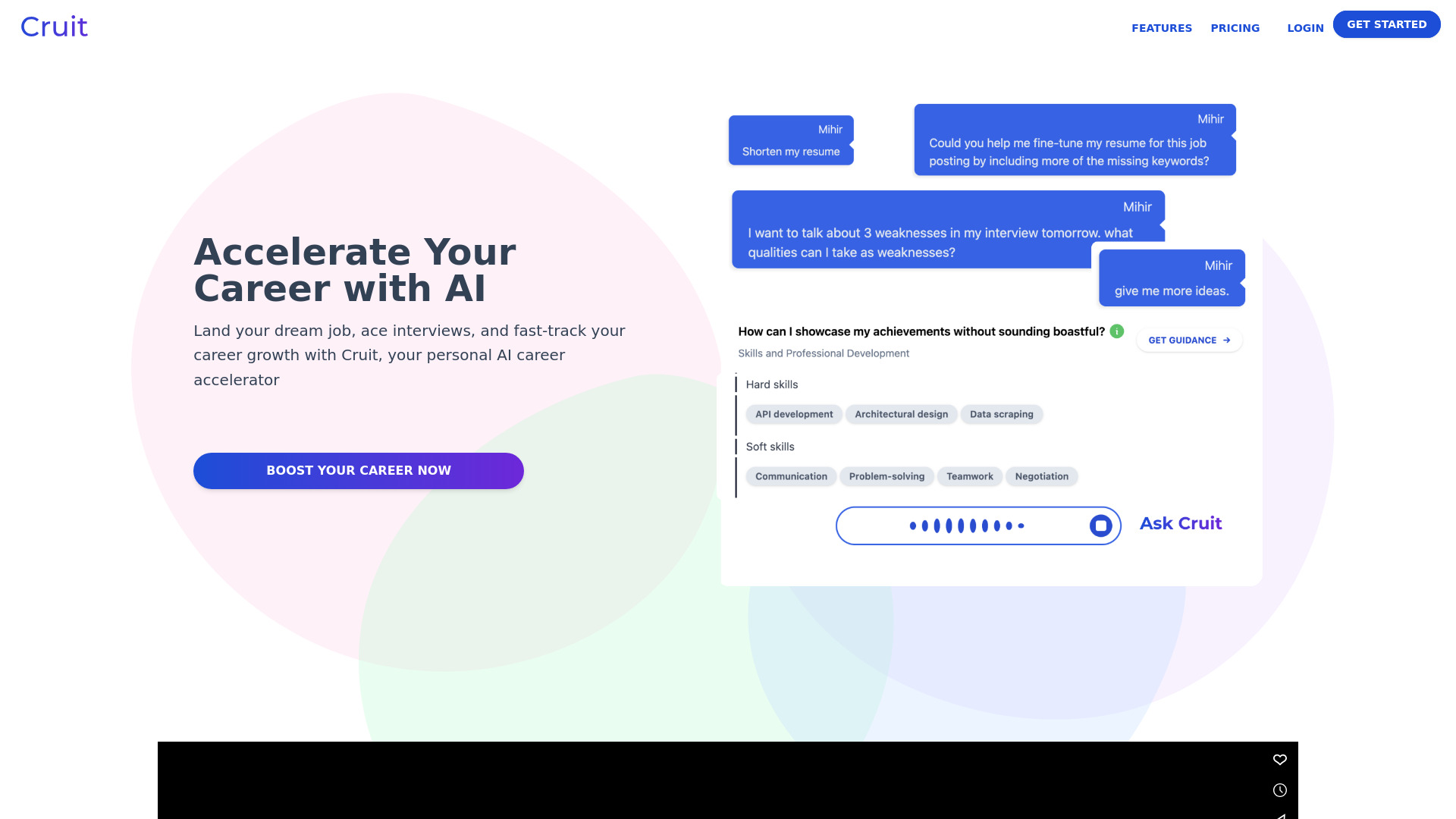Click the history/clock icon on sidebar
Screen dimensions: 1456x819
(1280, 790)
